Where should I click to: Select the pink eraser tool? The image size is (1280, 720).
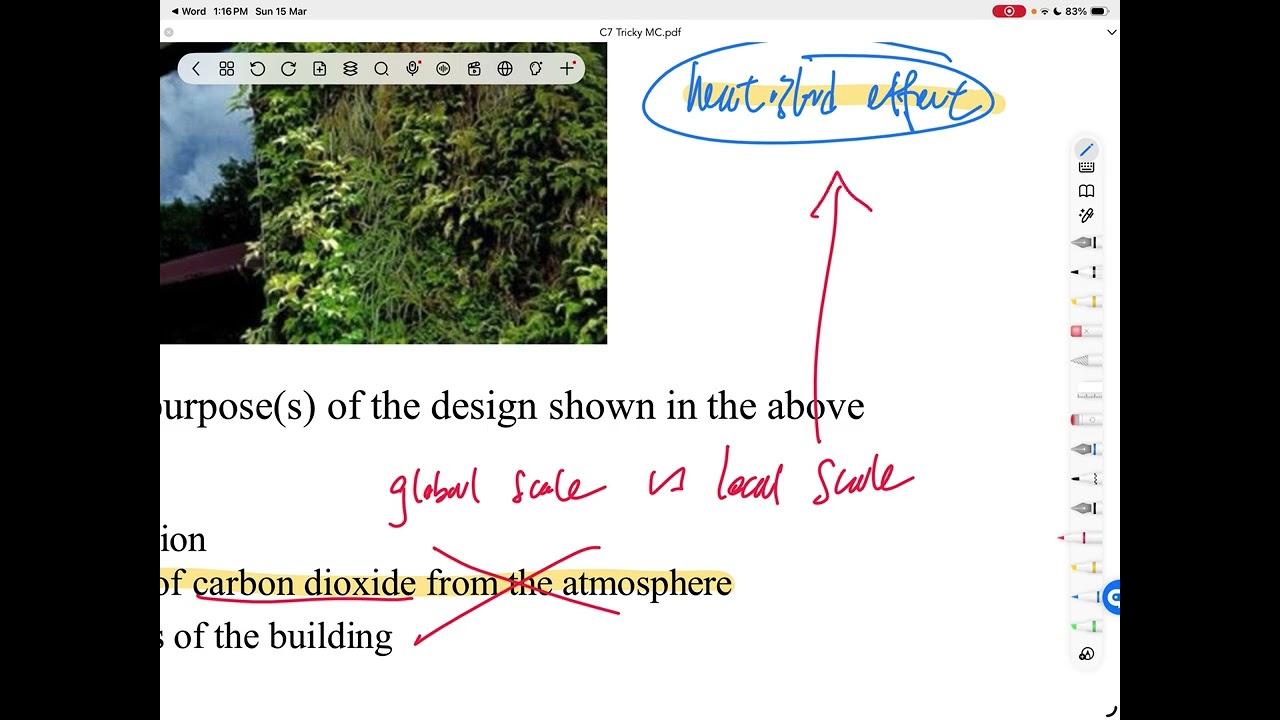[x=1086, y=331]
